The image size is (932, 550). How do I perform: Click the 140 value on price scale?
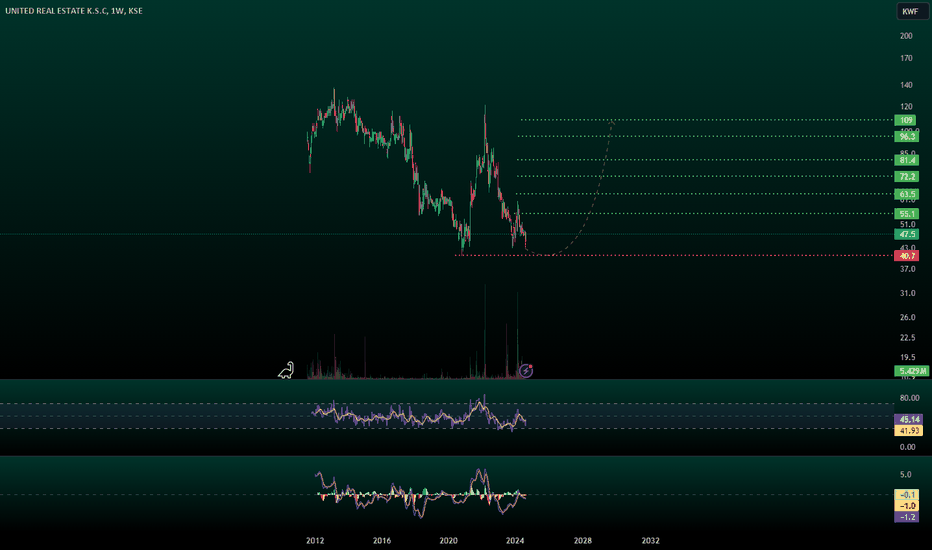[906, 85]
